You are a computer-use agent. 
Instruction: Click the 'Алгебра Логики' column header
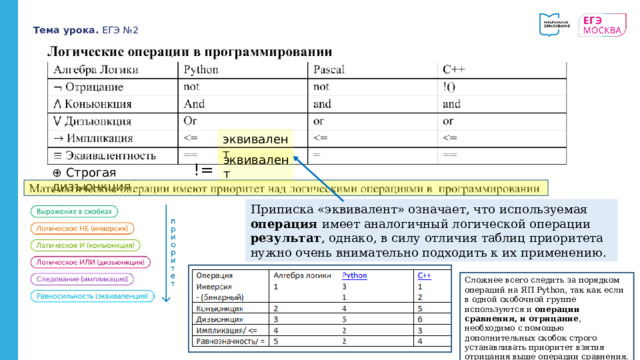96,70
